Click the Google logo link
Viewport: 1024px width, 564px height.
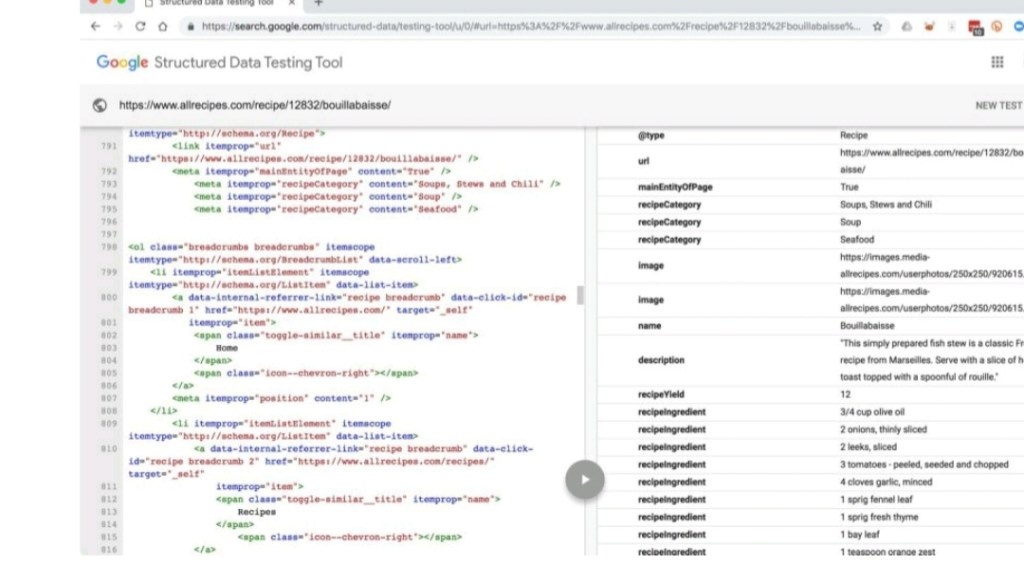122,62
